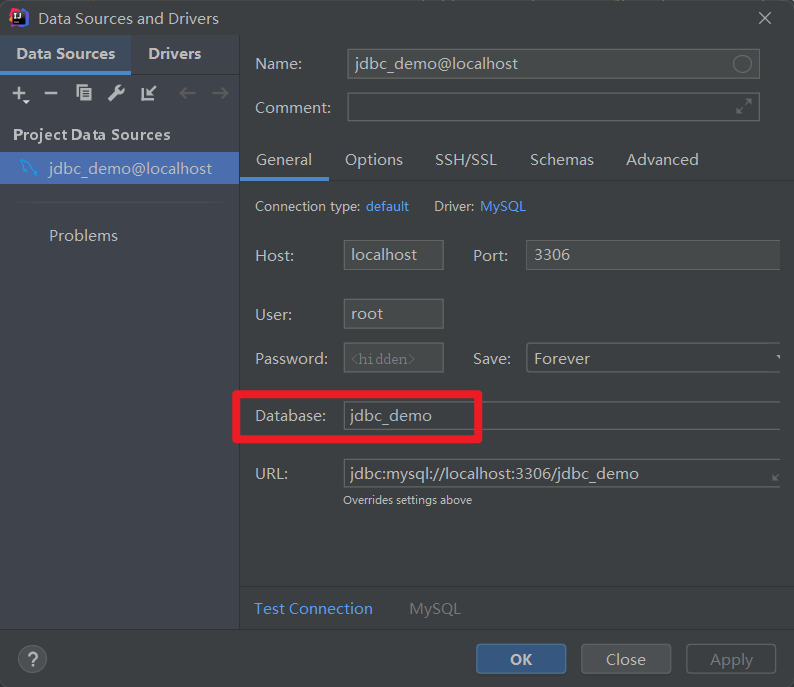Switch to the Drivers tab
The width and height of the screenshot is (794, 687).
[175, 54]
